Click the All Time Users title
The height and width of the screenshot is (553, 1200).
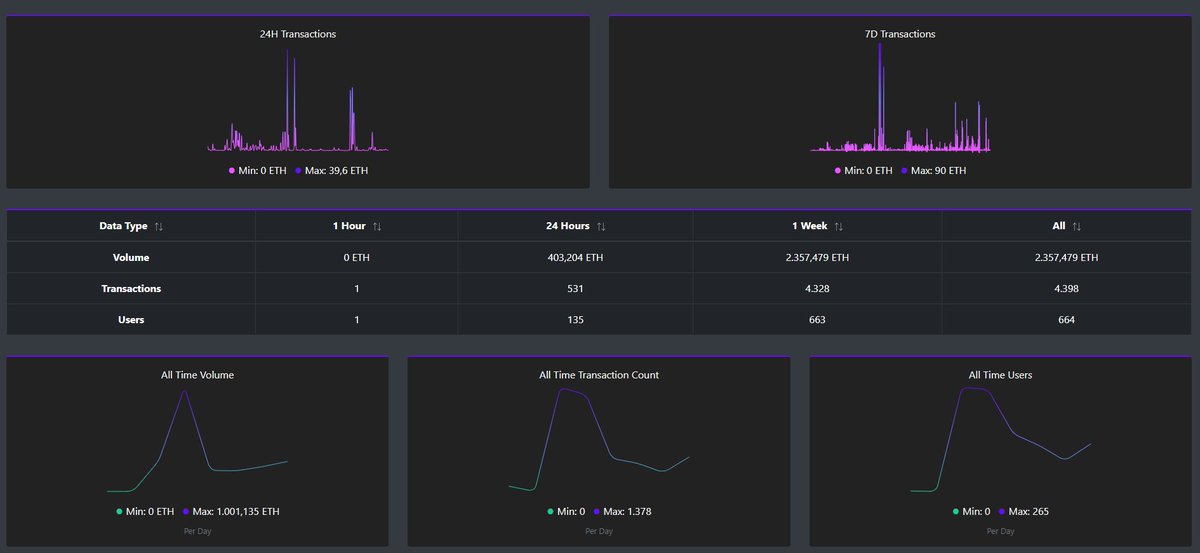(1000, 375)
